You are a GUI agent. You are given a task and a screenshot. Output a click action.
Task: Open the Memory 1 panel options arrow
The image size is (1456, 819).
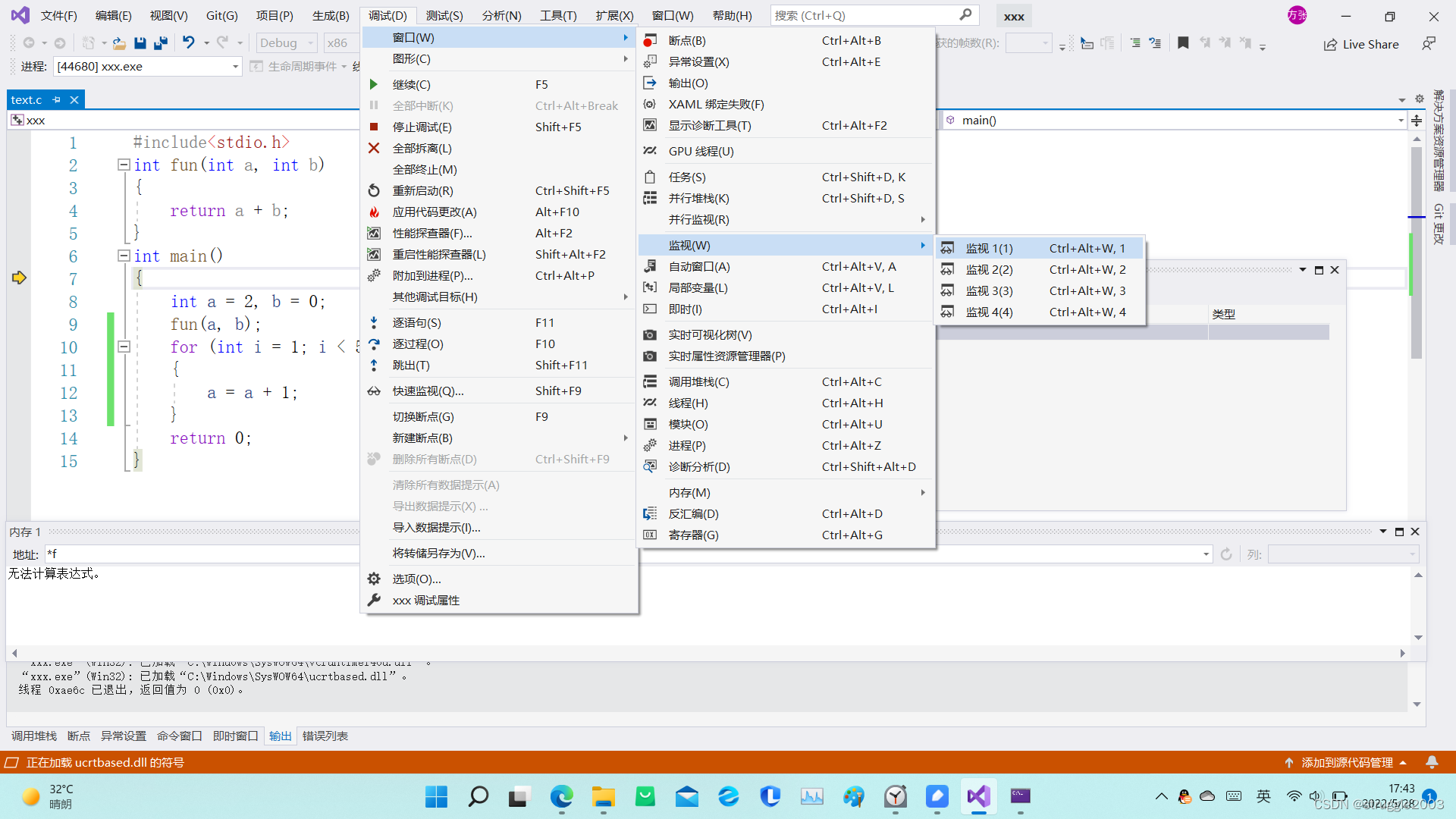click(x=1383, y=532)
